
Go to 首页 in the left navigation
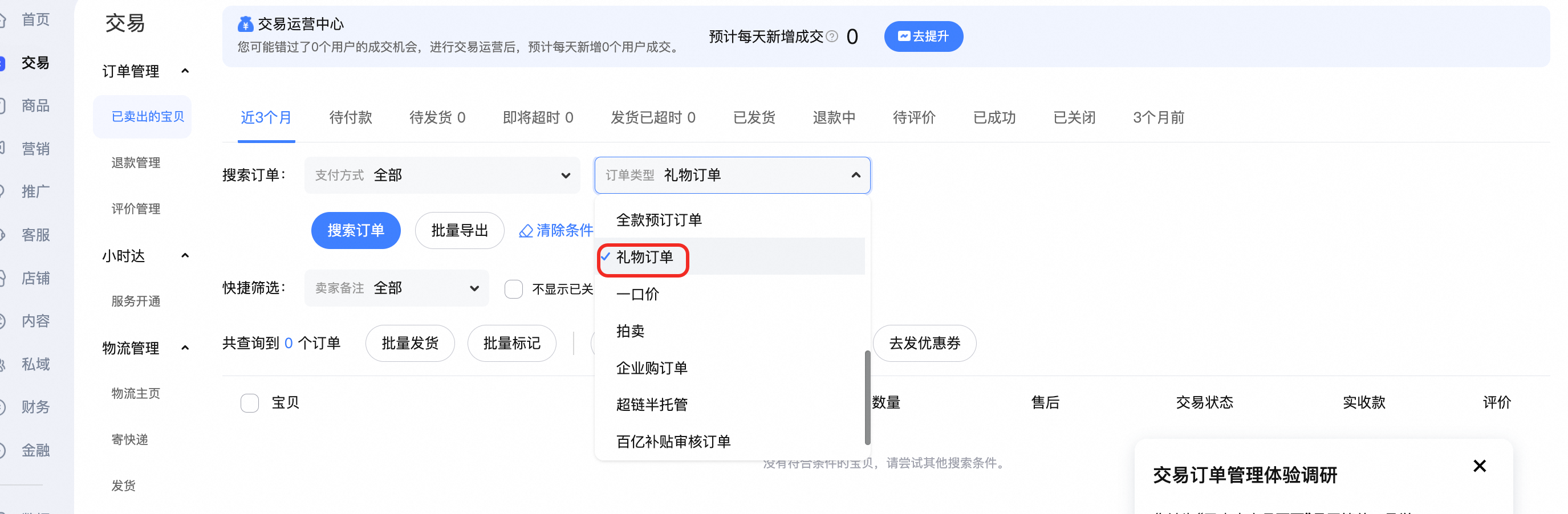pos(35,20)
